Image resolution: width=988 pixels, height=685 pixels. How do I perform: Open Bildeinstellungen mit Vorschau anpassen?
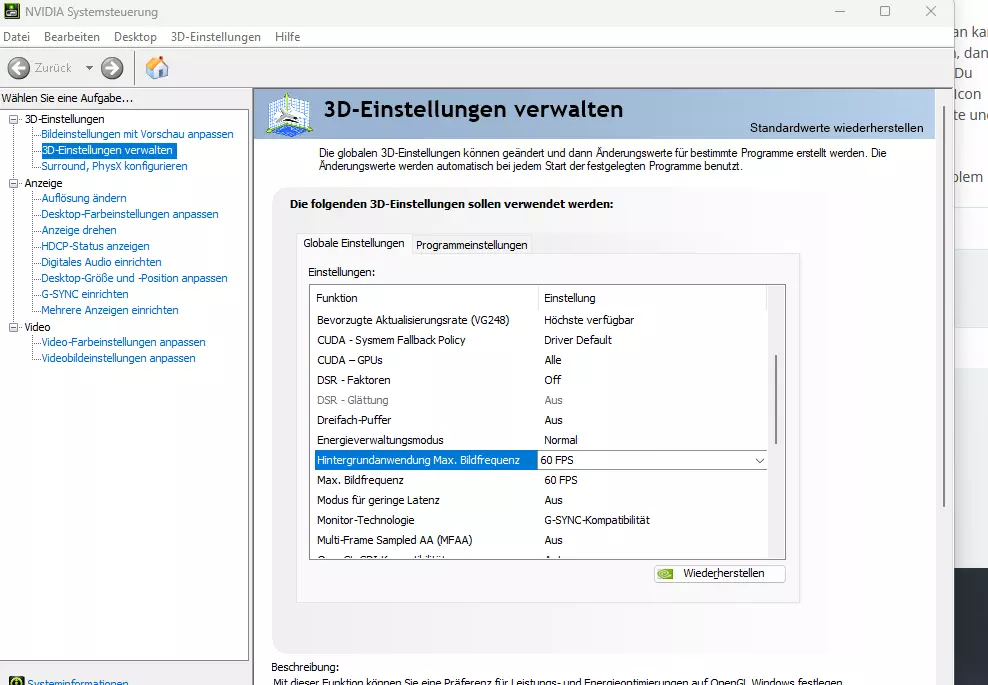[137, 134]
